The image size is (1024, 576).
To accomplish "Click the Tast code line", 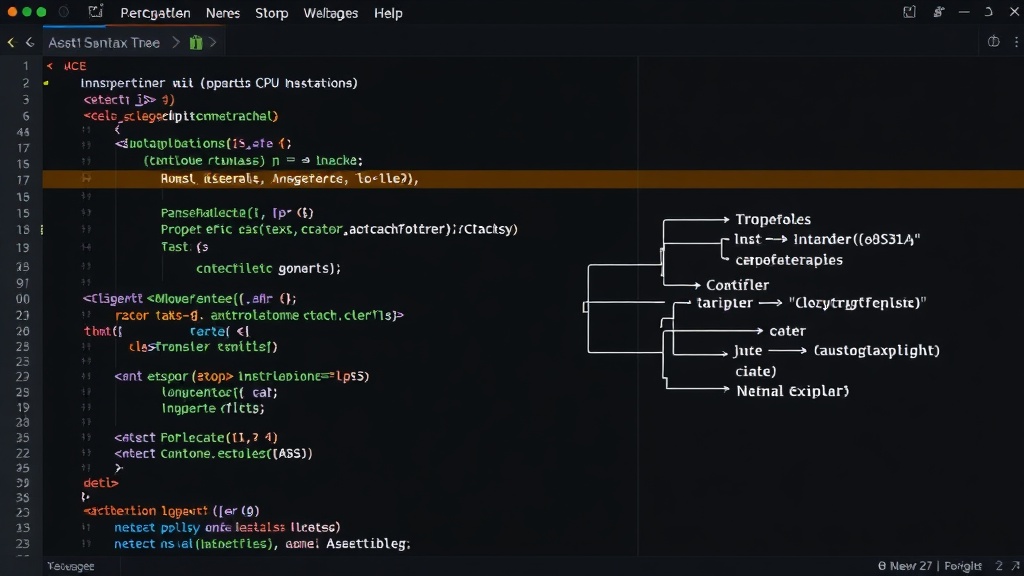I will [x=185, y=247].
